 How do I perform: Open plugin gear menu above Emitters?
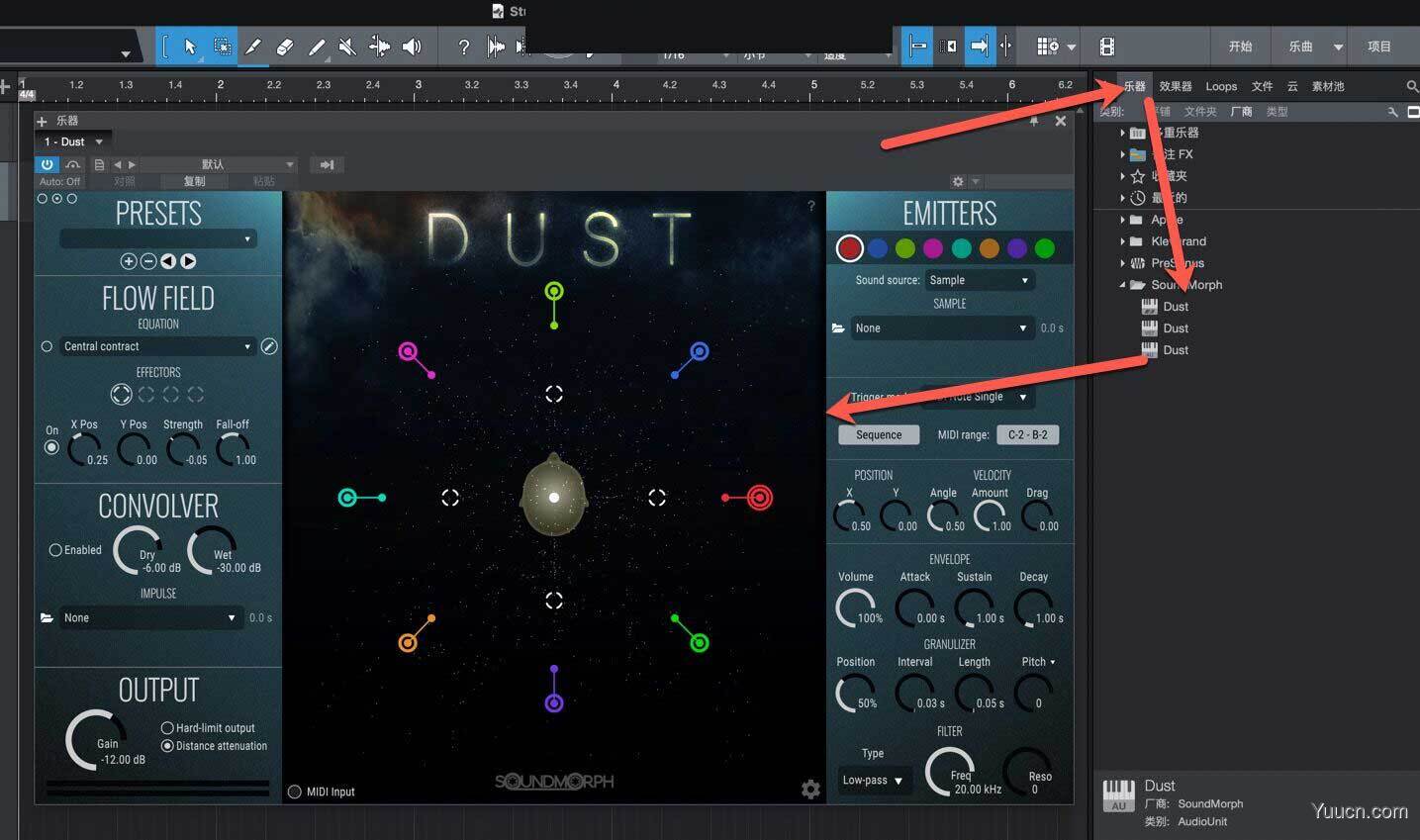957,181
